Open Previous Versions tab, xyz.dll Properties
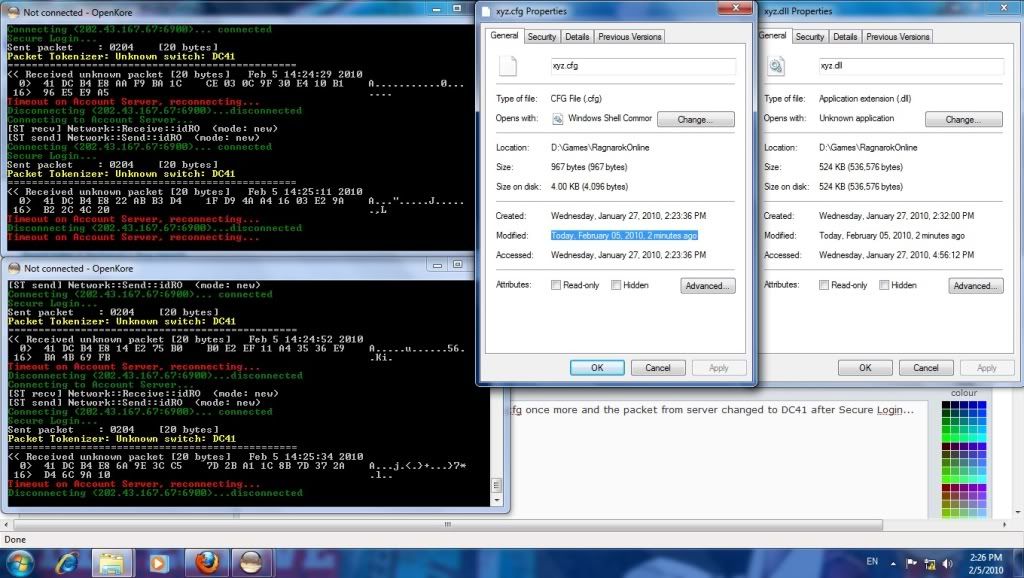The image size is (1024, 578). click(x=897, y=37)
